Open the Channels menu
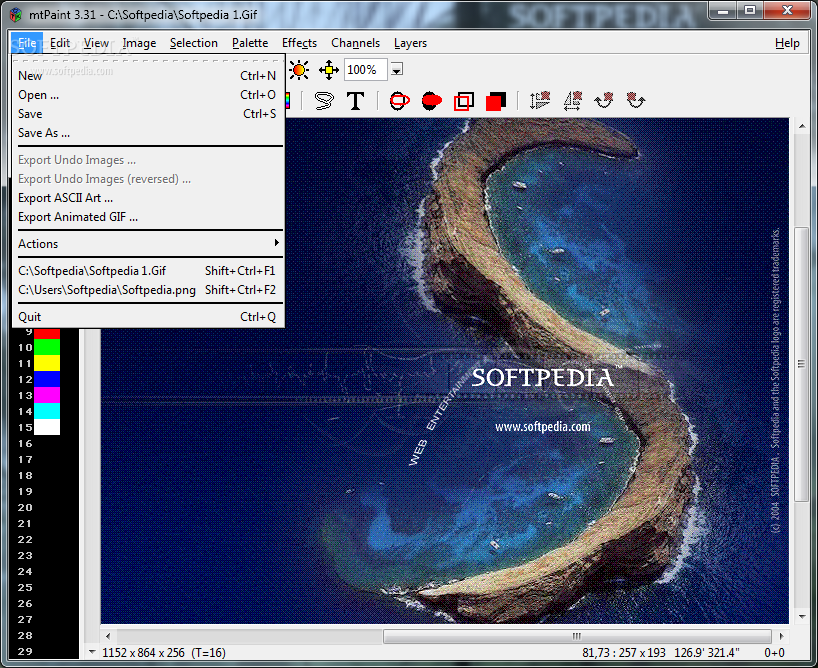 [x=355, y=43]
